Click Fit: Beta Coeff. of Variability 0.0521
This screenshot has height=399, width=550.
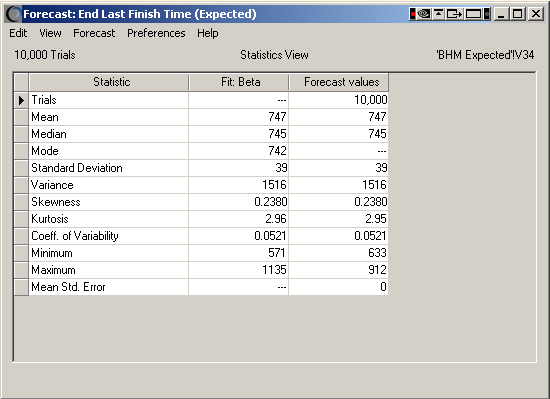(239, 236)
